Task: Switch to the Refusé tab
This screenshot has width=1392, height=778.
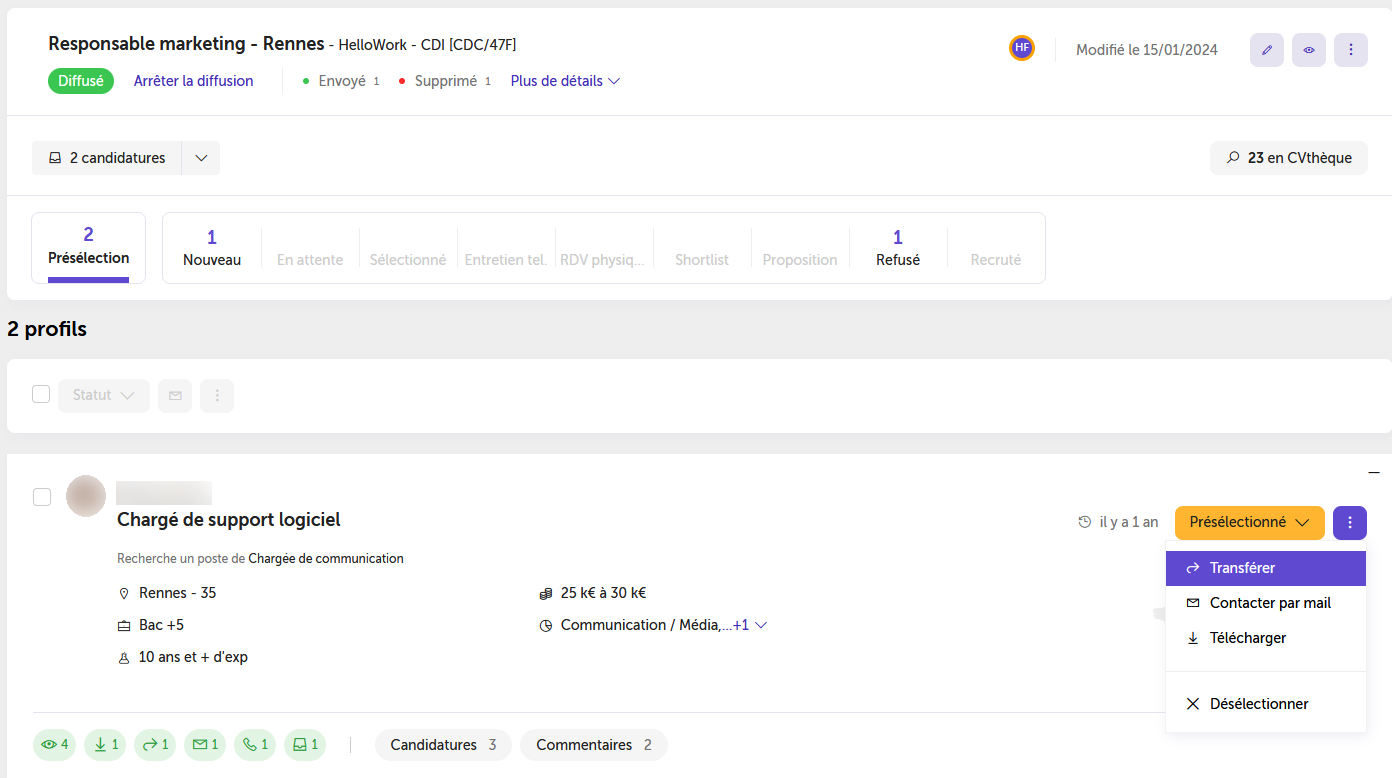Action: [898, 248]
